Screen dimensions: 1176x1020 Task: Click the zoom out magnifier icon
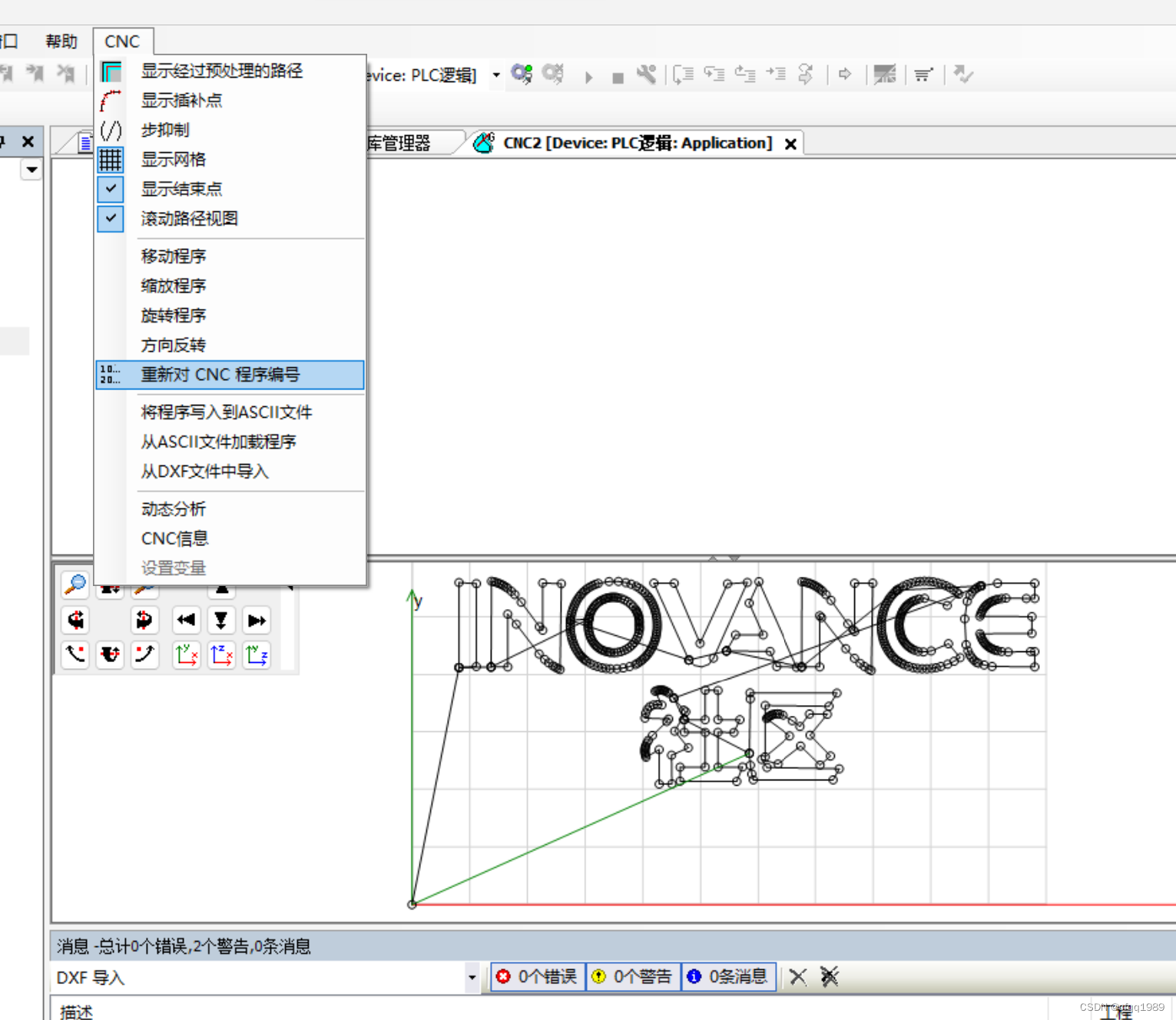pyautogui.click(x=75, y=585)
